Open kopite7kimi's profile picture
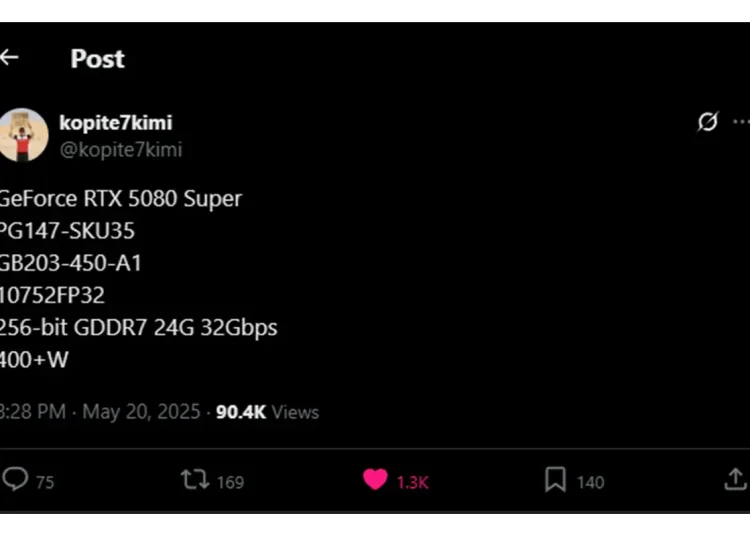This screenshot has height=536, width=750. (x=22, y=135)
